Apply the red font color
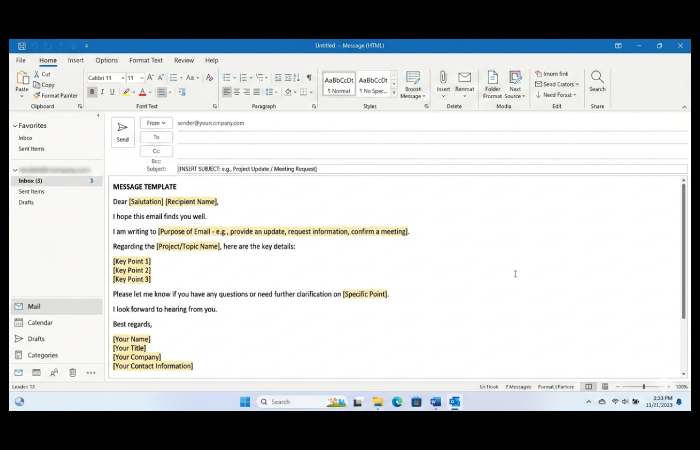The image size is (700, 450). (142, 92)
